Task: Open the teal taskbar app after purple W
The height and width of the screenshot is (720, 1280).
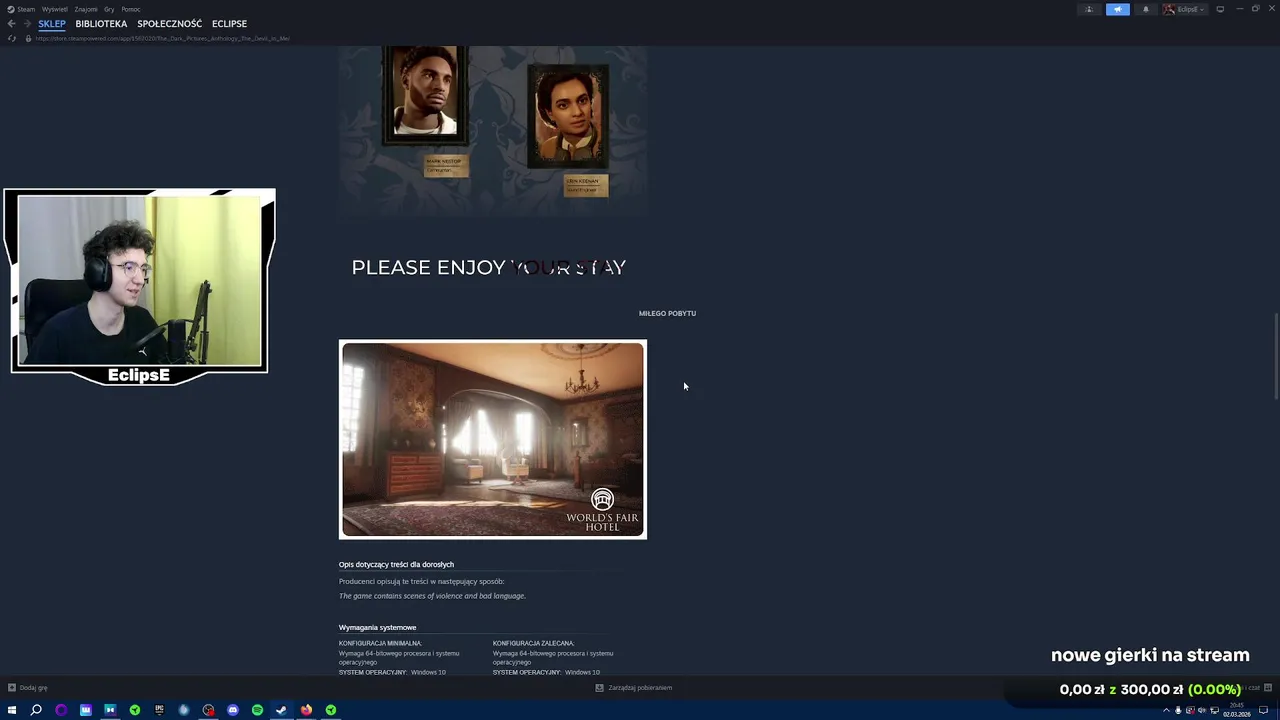Action: click(110, 710)
